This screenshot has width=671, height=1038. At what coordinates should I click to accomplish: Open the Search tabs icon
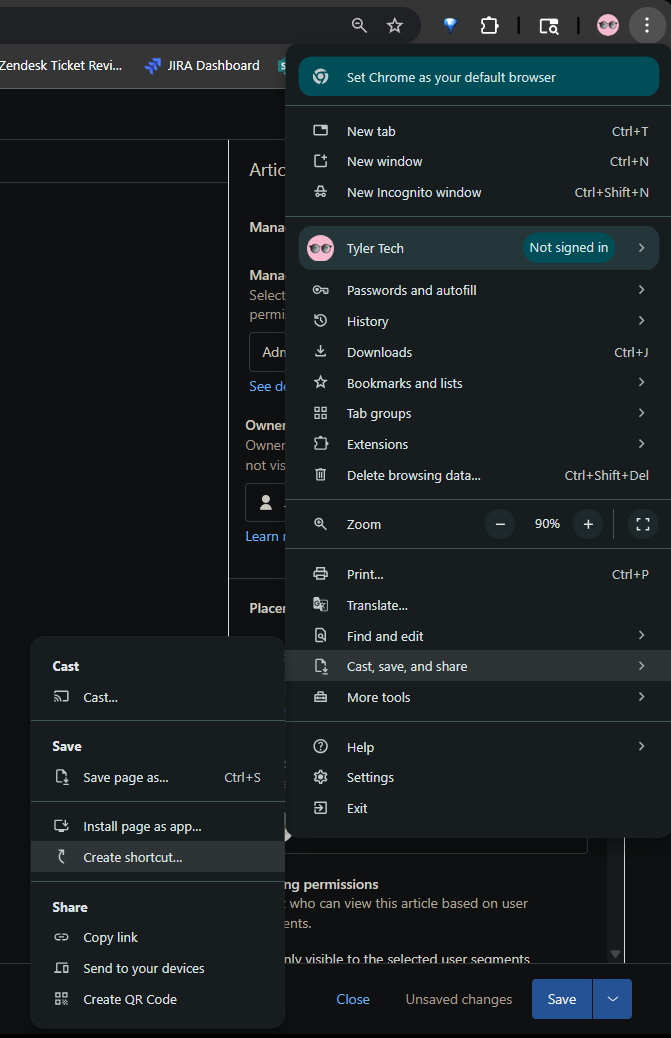(548, 25)
